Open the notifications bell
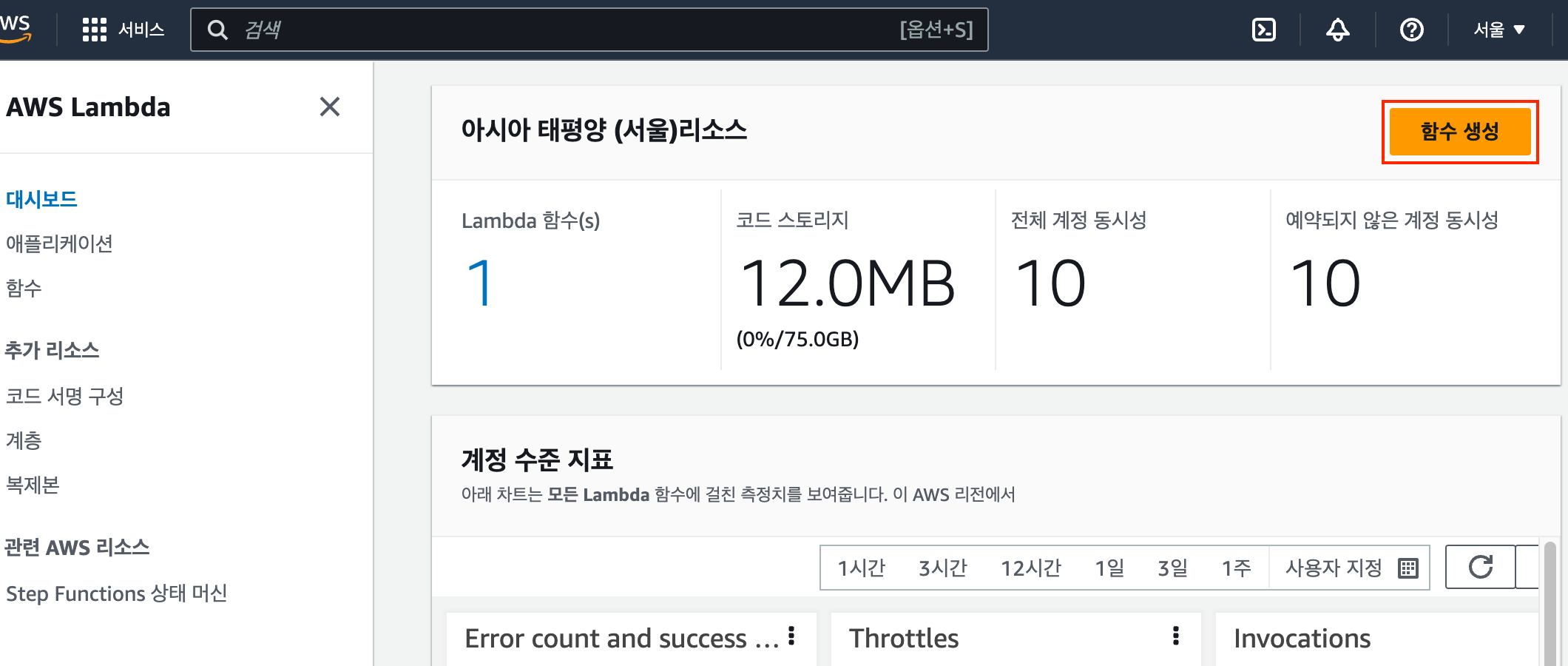The image size is (1568, 666). click(x=1337, y=30)
